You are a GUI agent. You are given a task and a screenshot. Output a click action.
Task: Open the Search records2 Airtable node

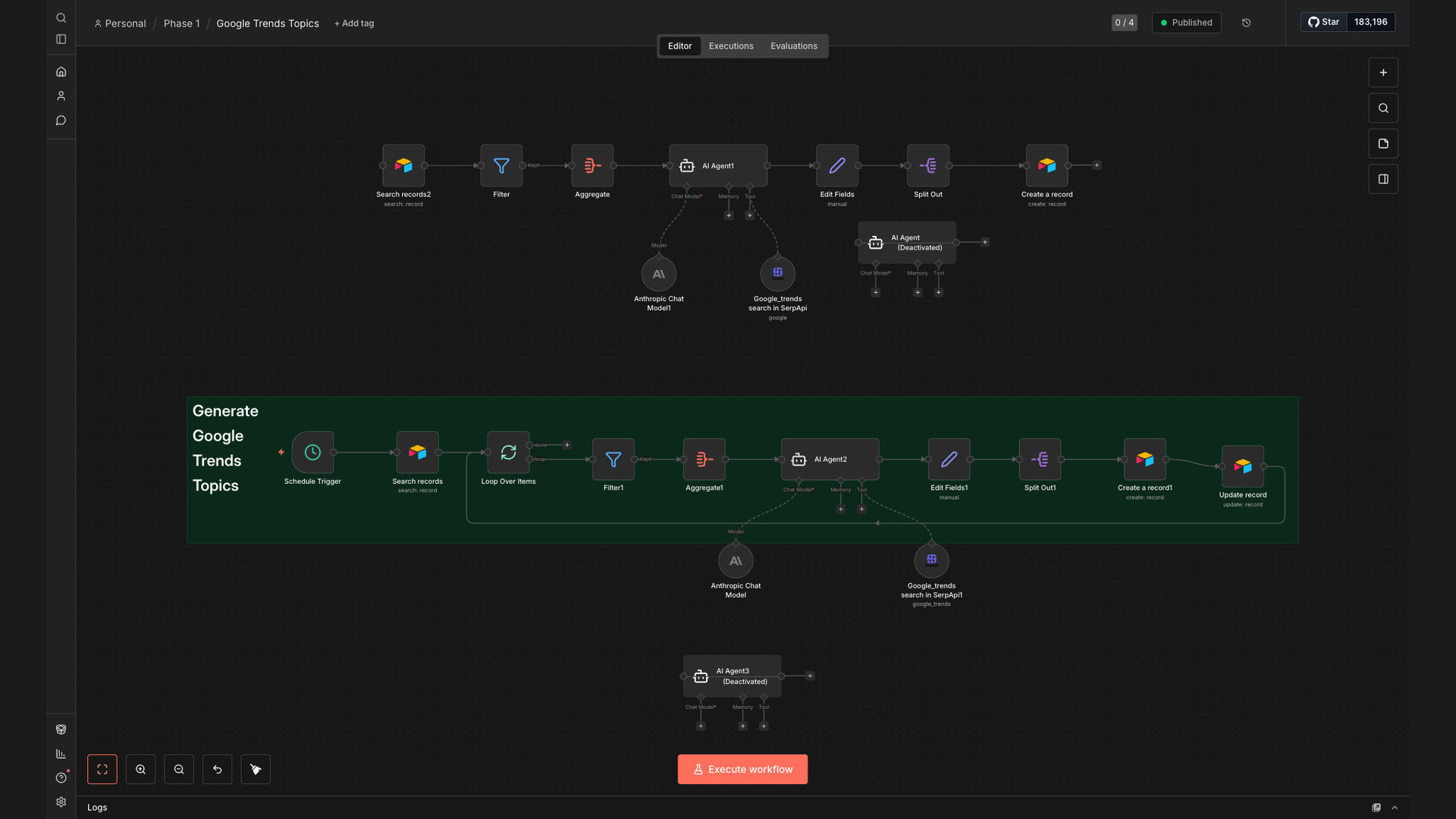[x=403, y=165]
